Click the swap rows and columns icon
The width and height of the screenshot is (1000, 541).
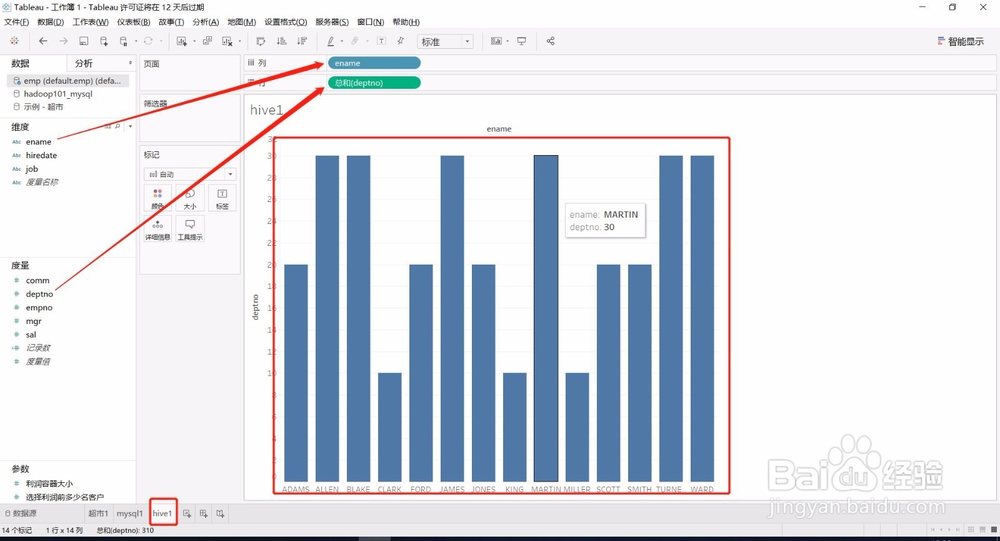tap(261, 41)
